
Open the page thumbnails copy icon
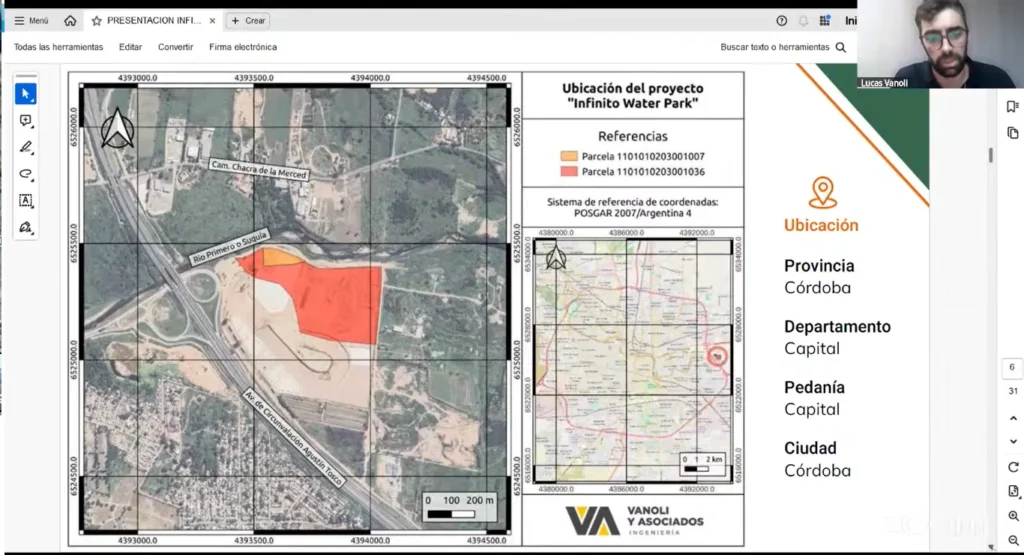click(1012, 133)
